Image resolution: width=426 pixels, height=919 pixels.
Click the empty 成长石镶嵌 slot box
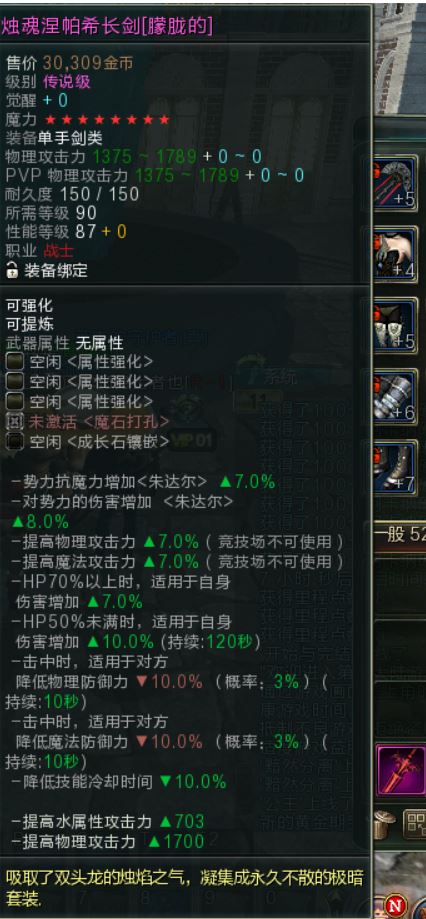point(15,441)
